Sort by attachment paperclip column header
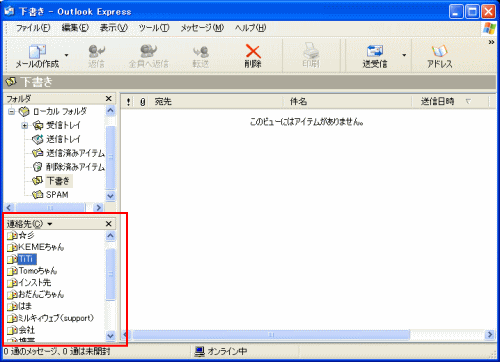Image resolution: width=500 pixels, height=362 pixels. (x=143, y=102)
